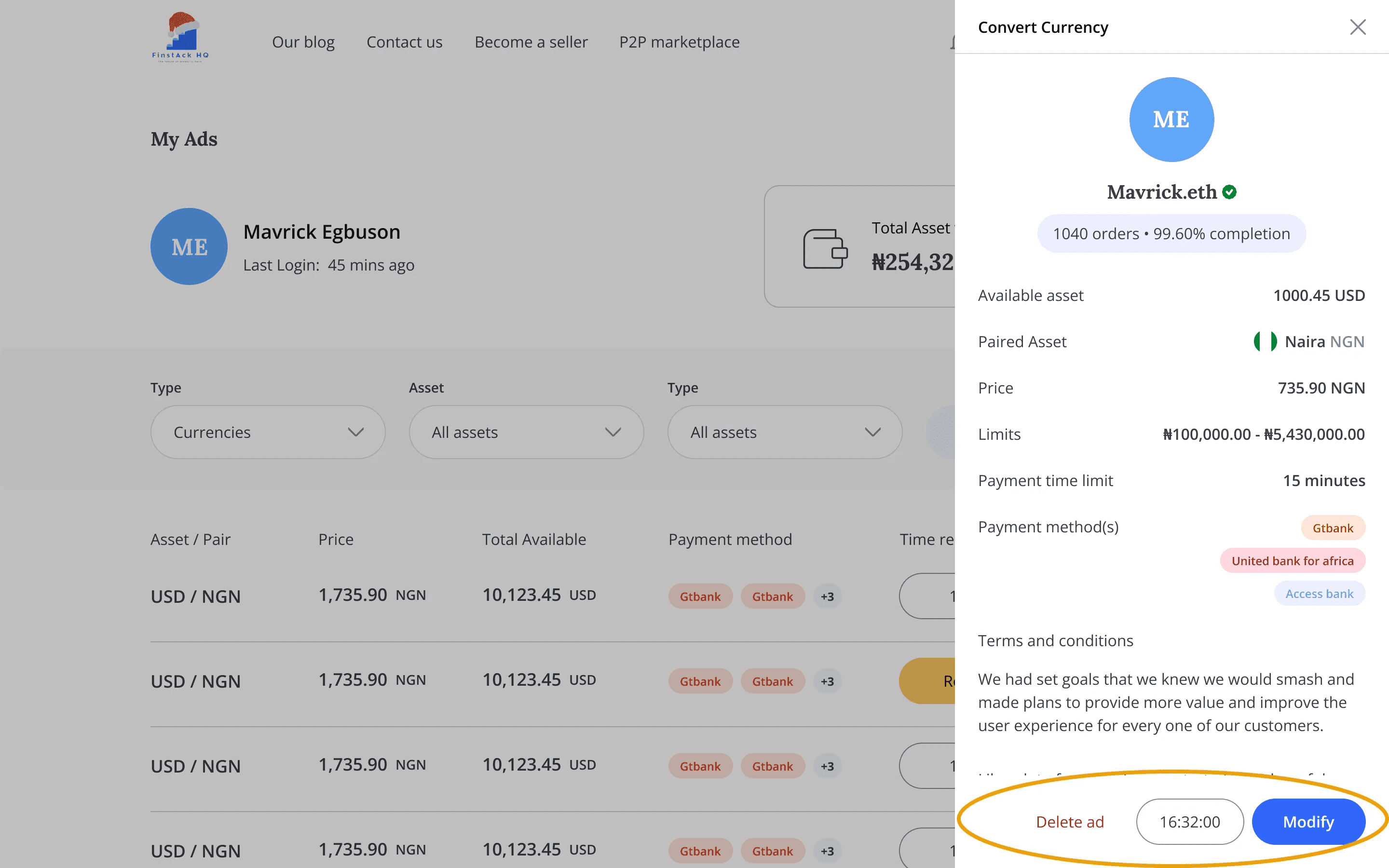Click 10,123.45 USD in the first ad row
1389x868 pixels.
539,595
